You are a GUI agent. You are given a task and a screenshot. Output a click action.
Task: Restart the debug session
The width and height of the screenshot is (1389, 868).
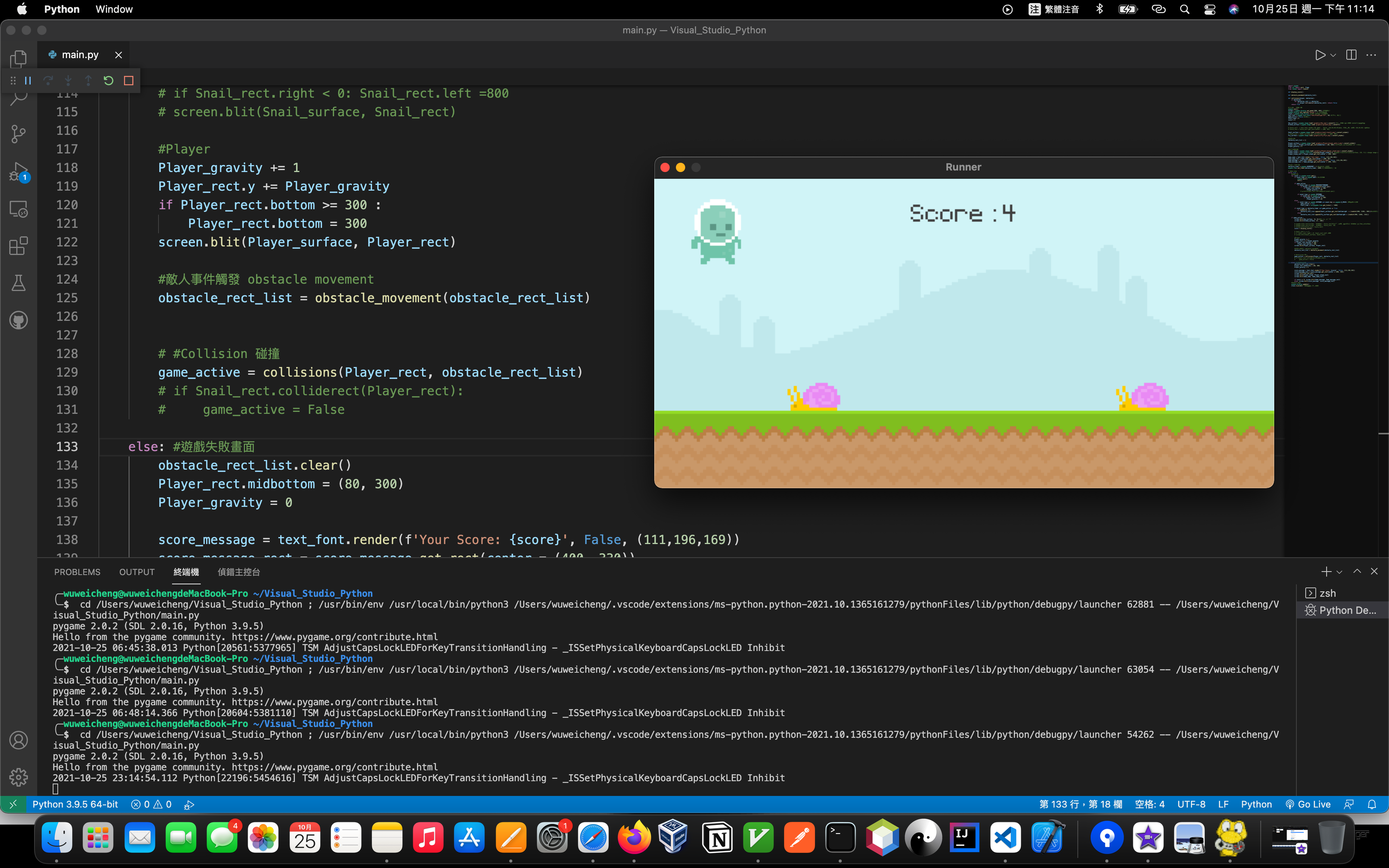109,80
